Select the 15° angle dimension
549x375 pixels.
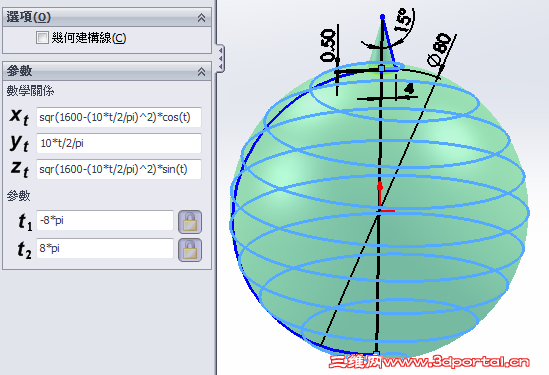[x=403, y=20]
